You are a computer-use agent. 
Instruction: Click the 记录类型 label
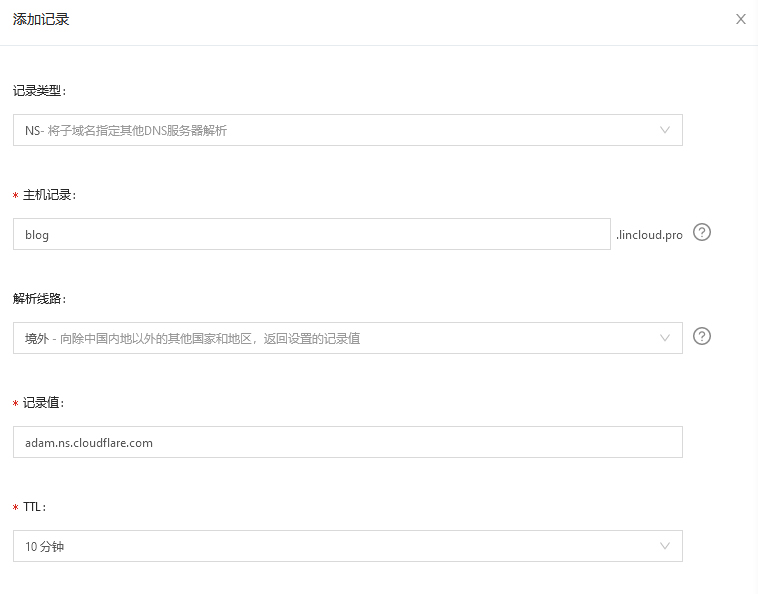pyautogui.click(x=39, y=90)
